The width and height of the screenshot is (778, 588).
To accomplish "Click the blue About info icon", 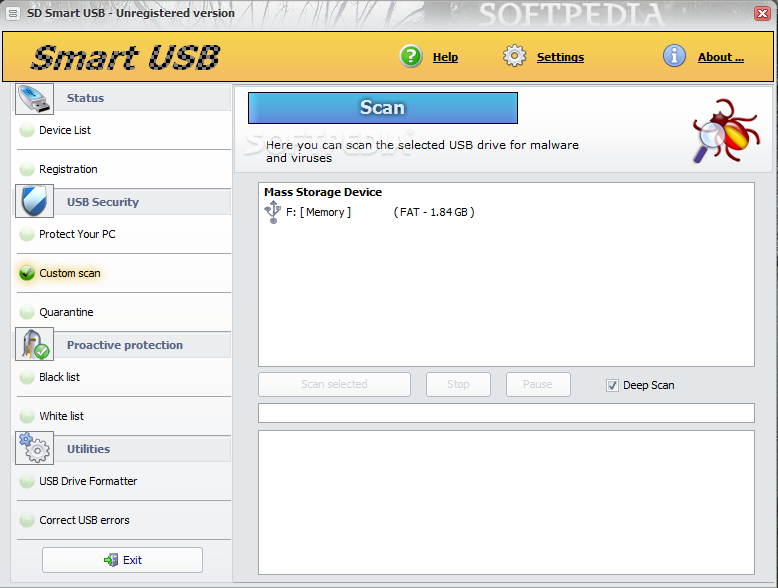I will click(x=674, y=56).
